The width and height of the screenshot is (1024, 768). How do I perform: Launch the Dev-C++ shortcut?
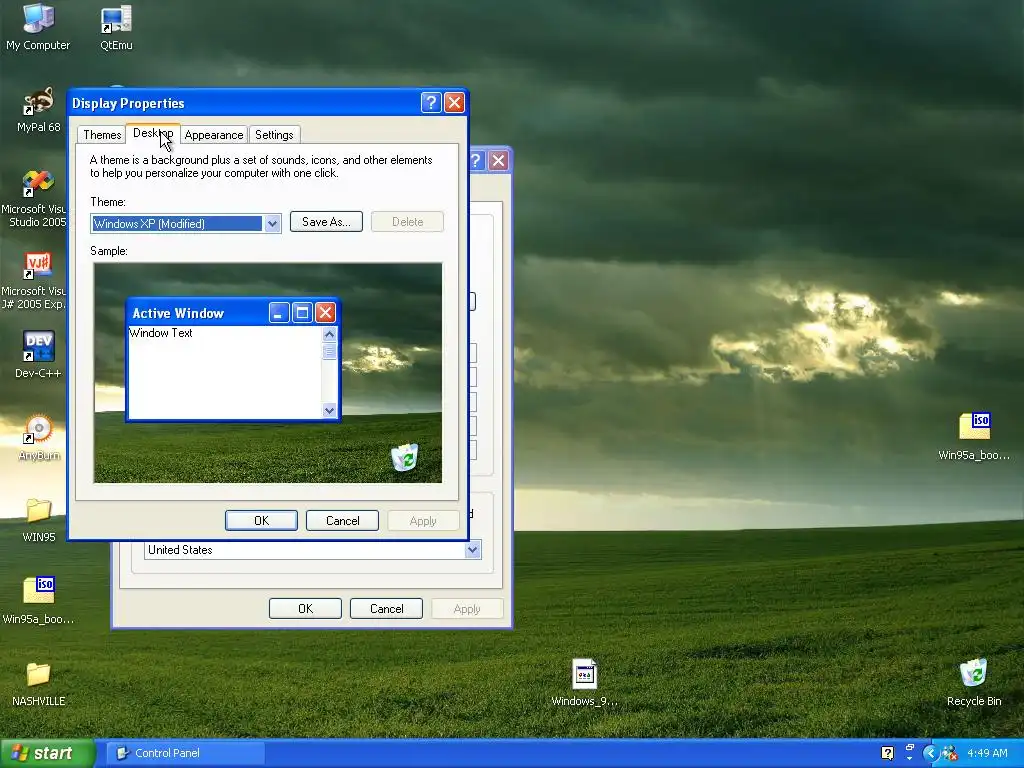tap(39, 355)
